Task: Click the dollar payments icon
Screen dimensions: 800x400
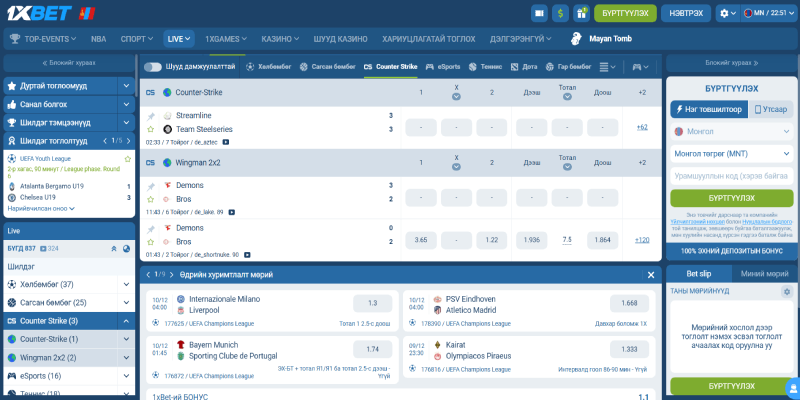Action: point(560,13)
